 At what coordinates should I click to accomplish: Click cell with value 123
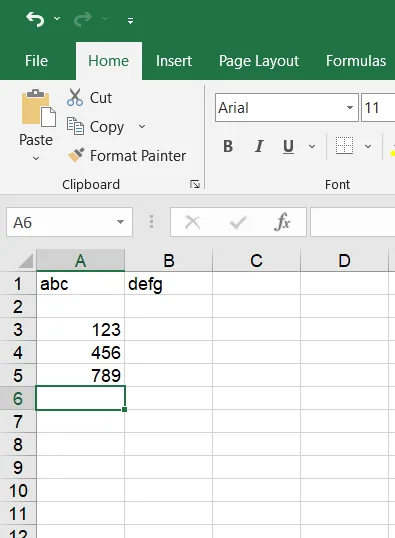[x=80, y=330]
